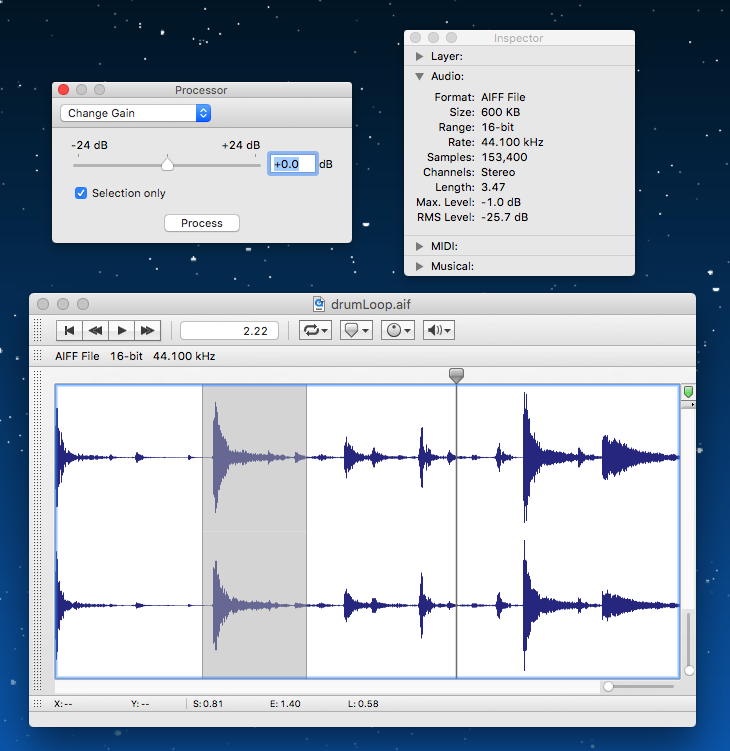Click the playback position time field
Image resolution: width=730 pixels, height=751 pixels.
[229, 330]
